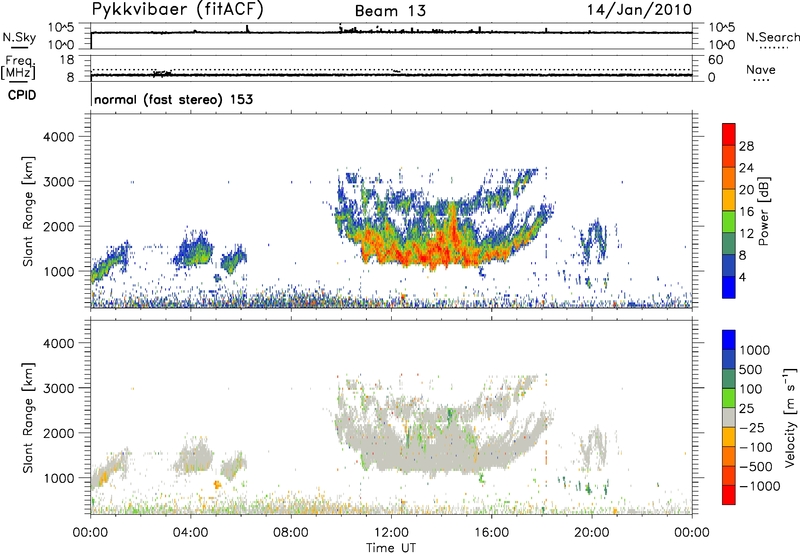Select the Freq. [MHz] axis label
Viewport: 800px width, 554px height.
coord(19,67)
